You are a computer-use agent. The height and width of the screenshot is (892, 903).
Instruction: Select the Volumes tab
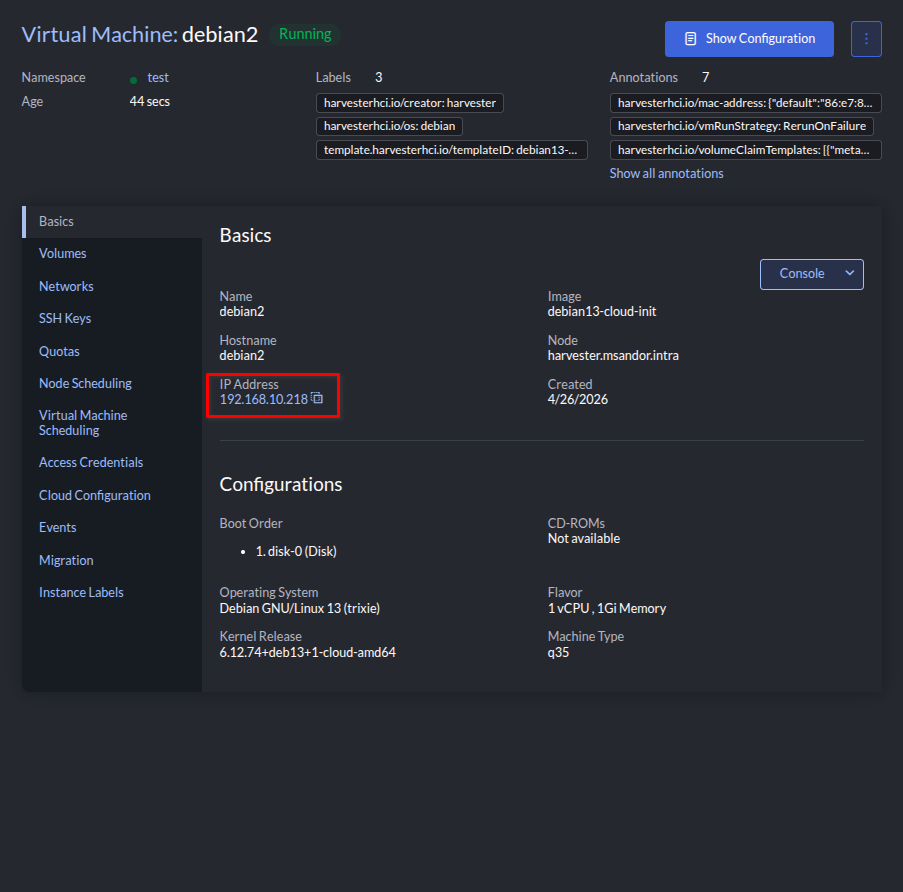tap(62, 254)
